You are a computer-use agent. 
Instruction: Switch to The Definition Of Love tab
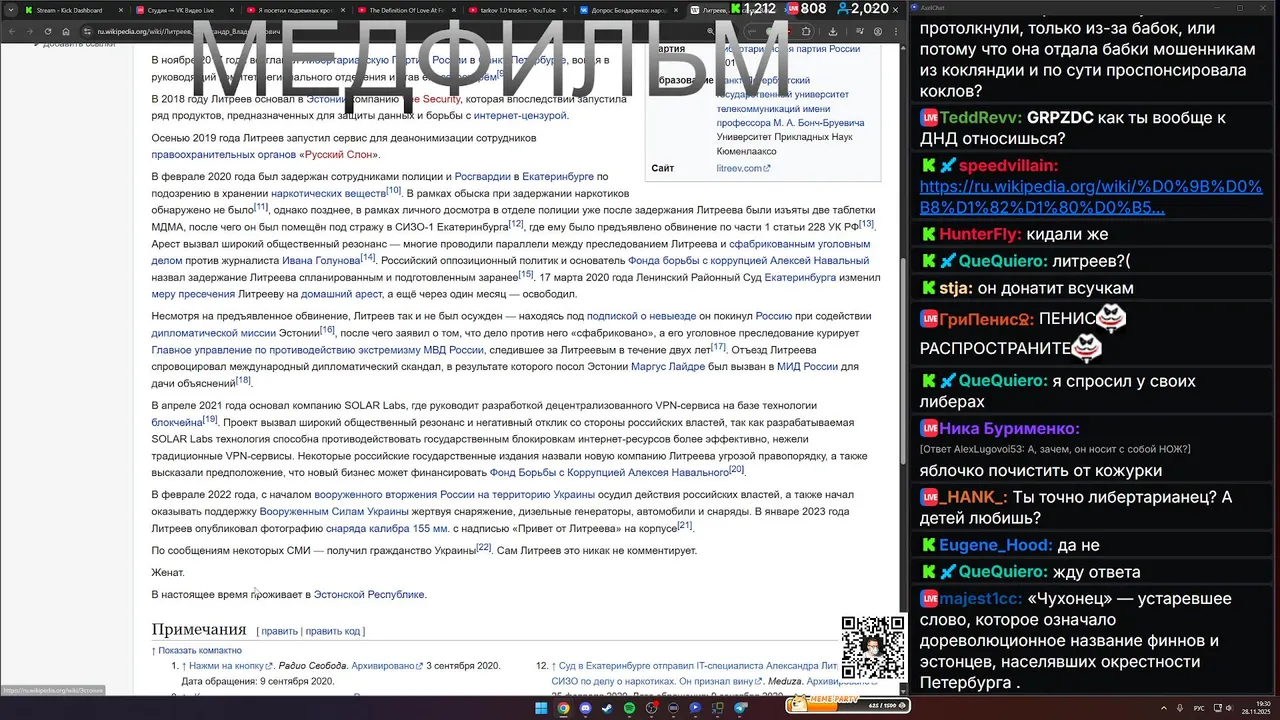pos(406,9)
